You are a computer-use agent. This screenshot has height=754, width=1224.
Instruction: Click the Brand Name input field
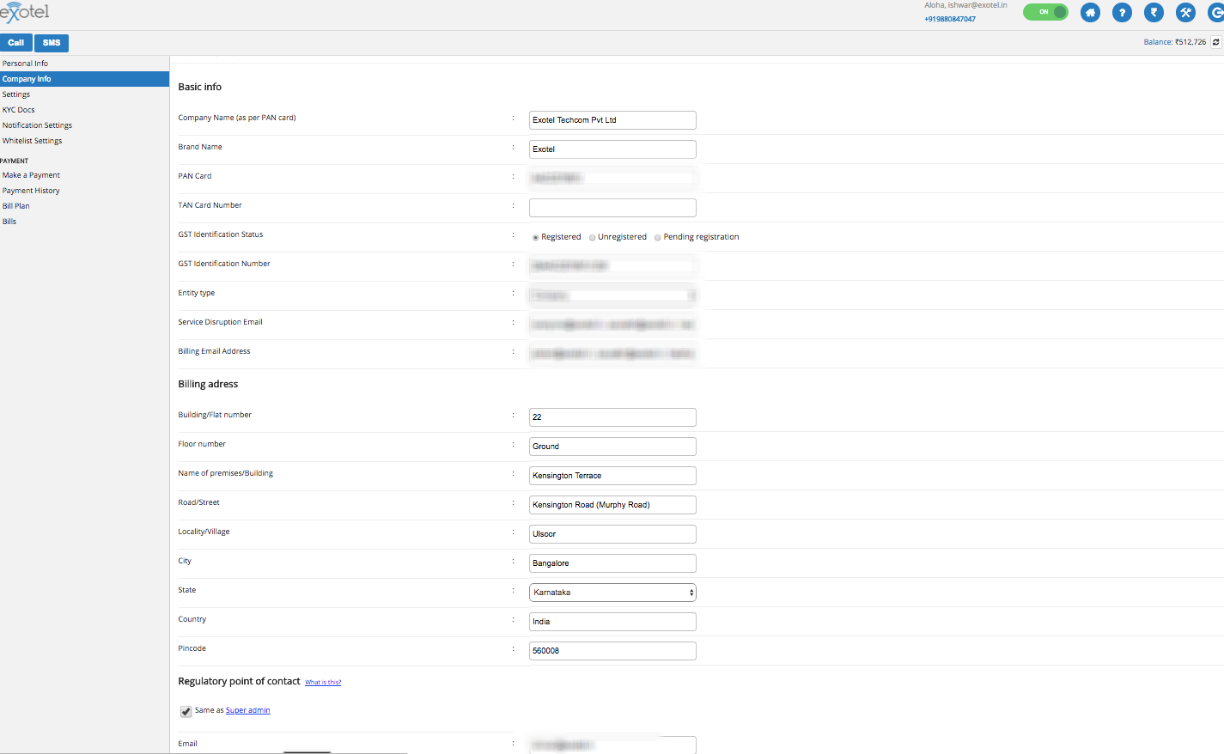click(x=612, y=149)
